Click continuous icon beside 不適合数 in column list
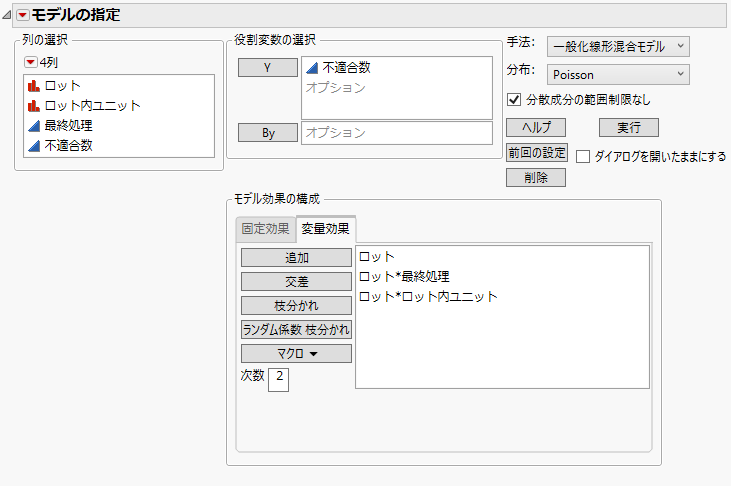 click(x=34, y=146)
